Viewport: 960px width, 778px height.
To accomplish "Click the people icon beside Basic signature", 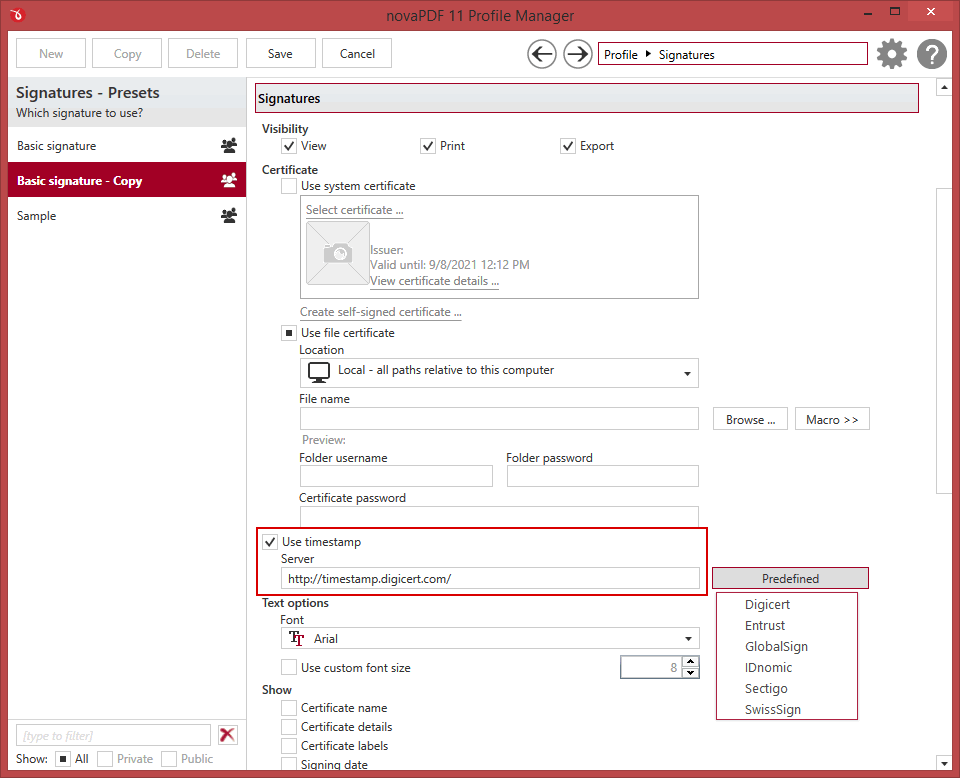I will pos(229,146).
